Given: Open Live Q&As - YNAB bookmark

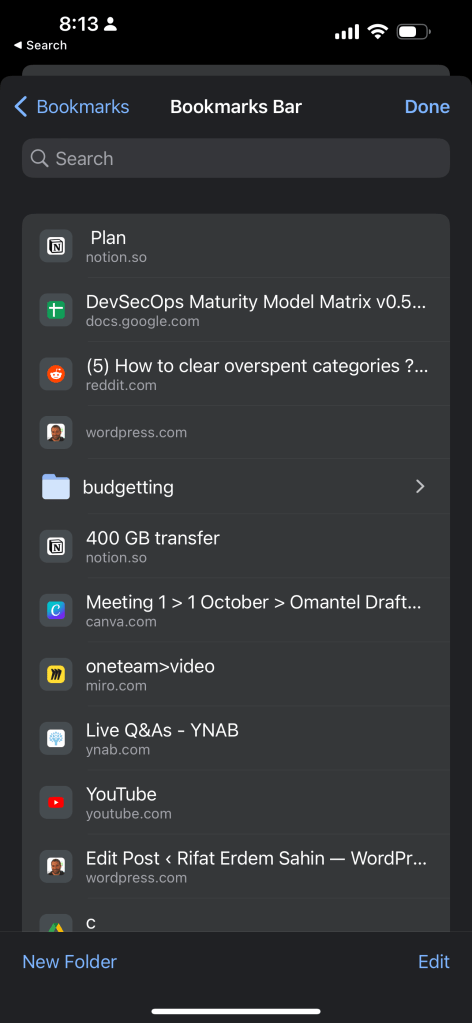Looking at the screenshot, I should click(236, 739).
